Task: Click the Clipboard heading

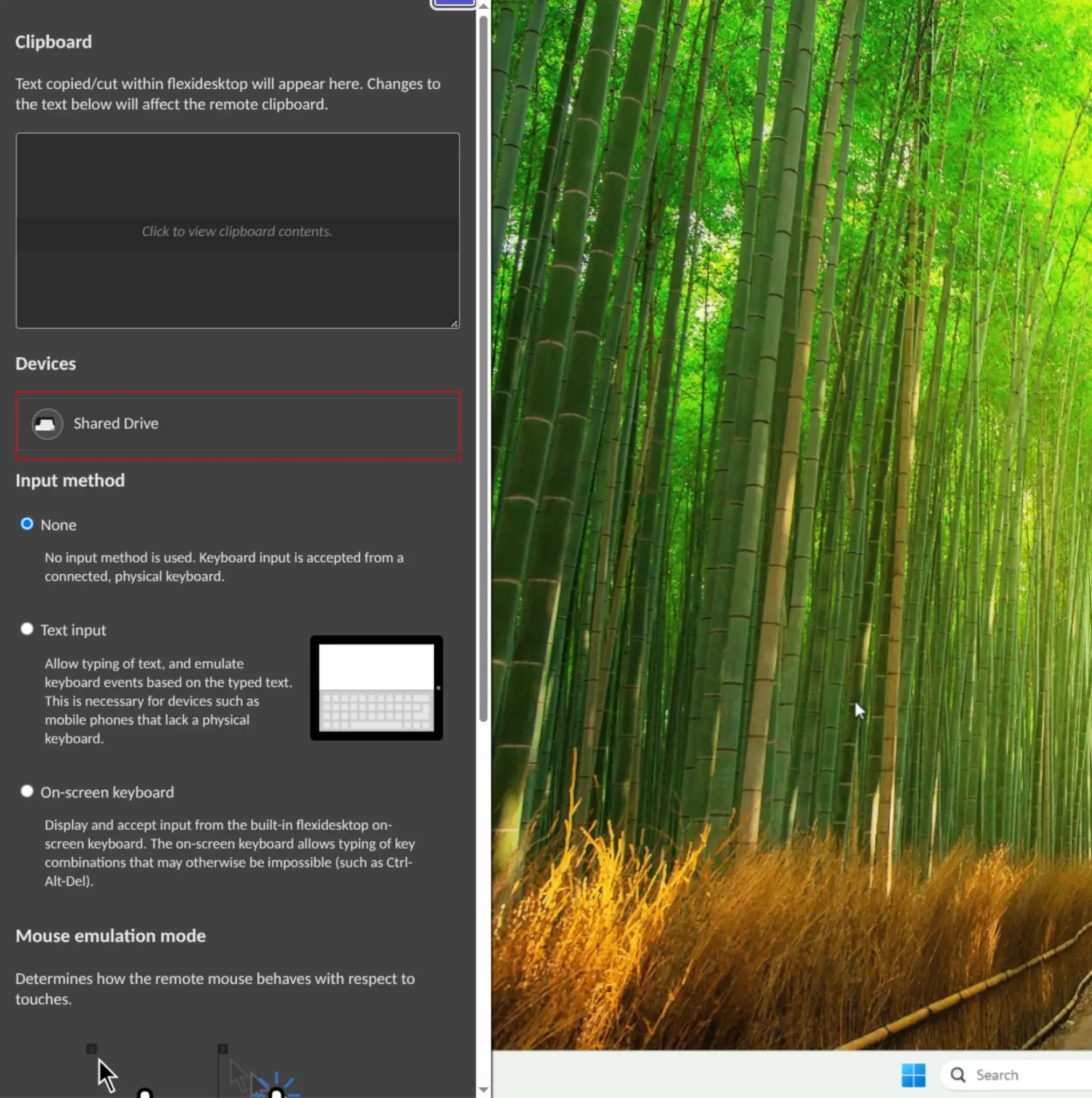Action: 54,42
